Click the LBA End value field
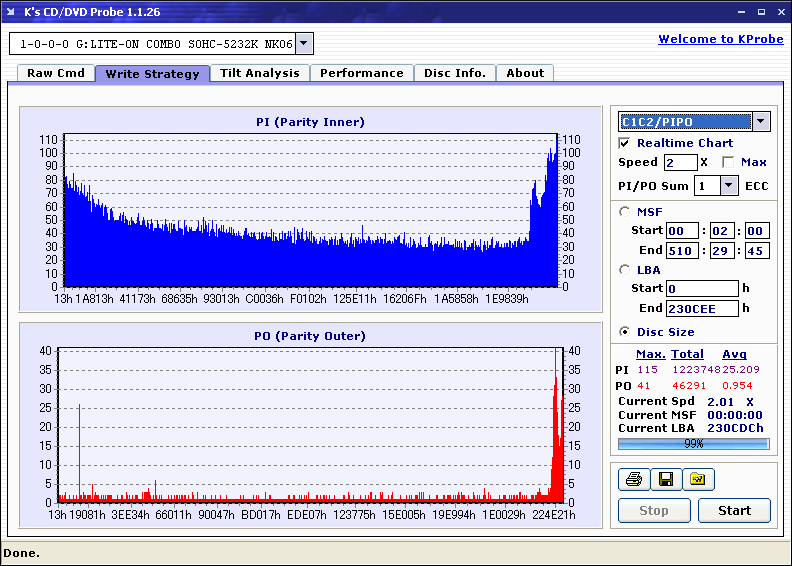Image resolution: width=792 pixels, height=566 pixels. coord(702,308)
